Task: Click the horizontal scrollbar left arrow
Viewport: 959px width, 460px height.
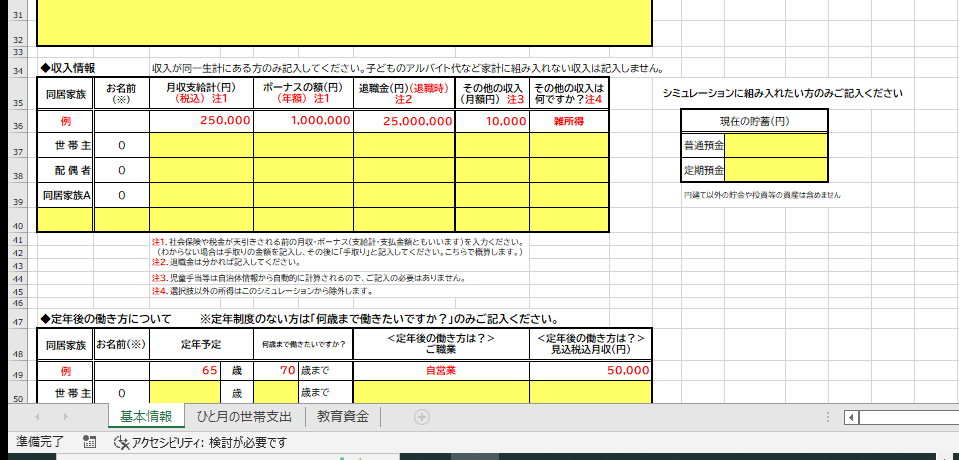Action: [x=851, y=417]
